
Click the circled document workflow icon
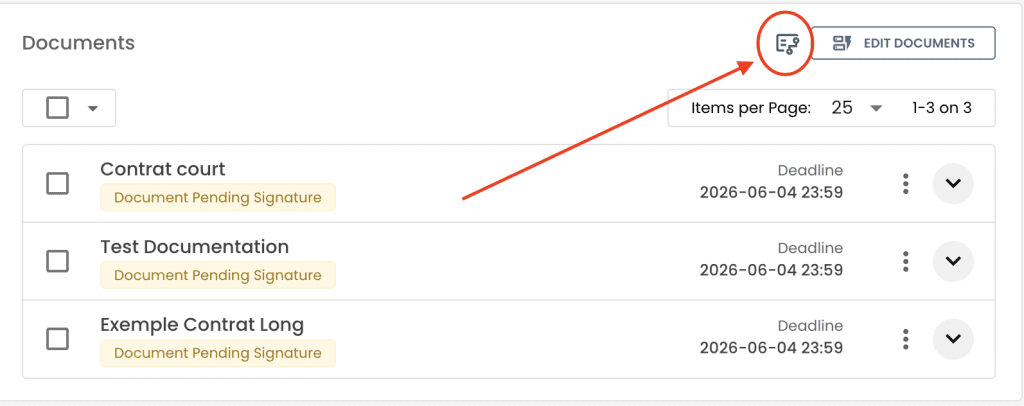[788, 43]
